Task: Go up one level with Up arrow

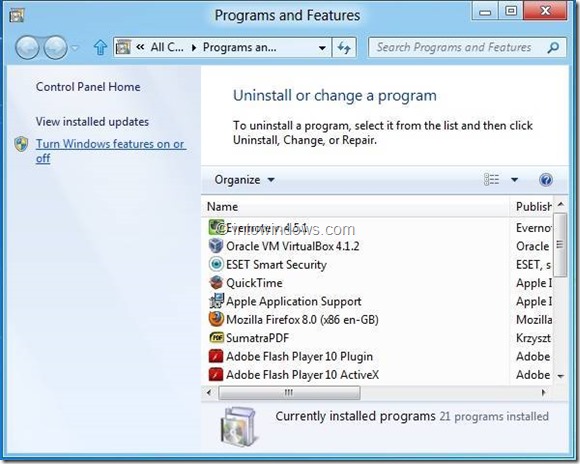Action: [100, 47]
